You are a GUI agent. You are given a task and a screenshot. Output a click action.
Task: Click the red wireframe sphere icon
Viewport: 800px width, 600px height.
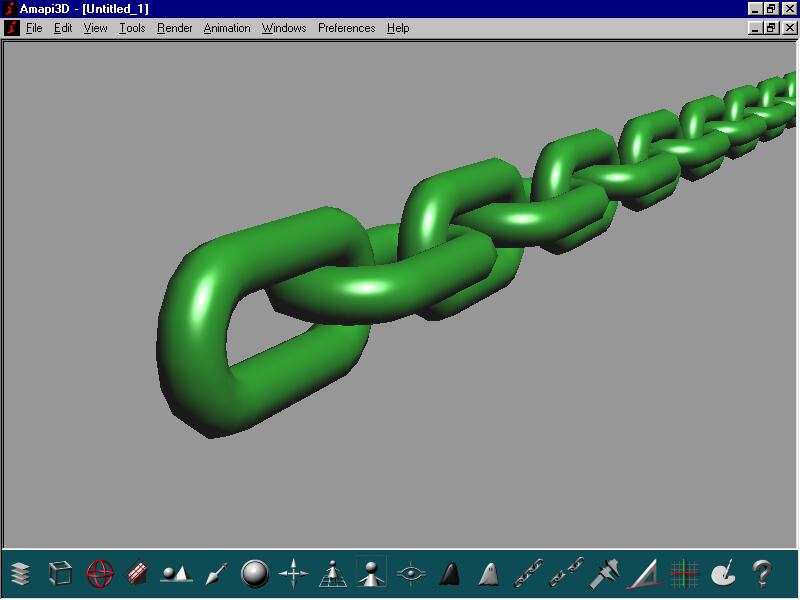(100, 573)
